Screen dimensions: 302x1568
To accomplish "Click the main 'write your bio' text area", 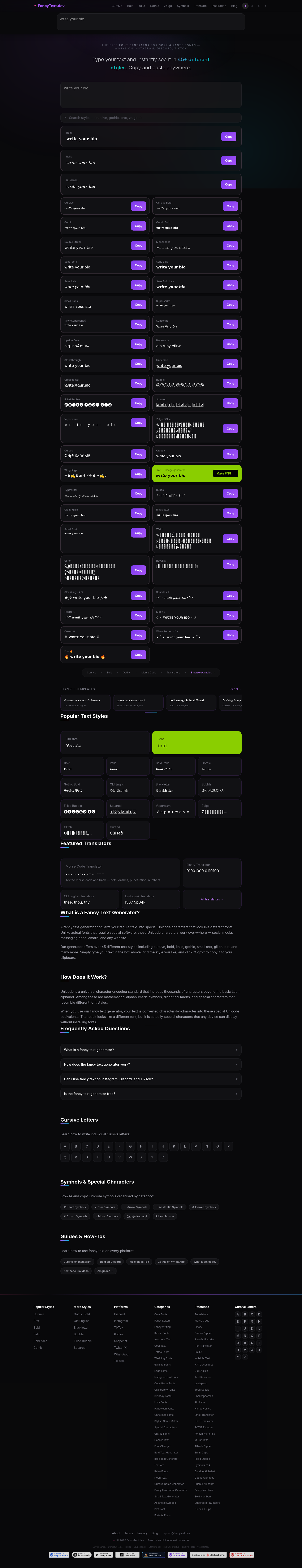I will point(151,95).
